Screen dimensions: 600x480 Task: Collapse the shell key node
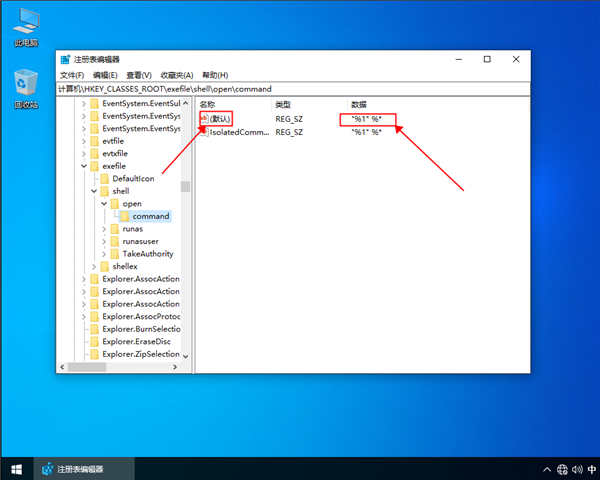click(93, 191)
